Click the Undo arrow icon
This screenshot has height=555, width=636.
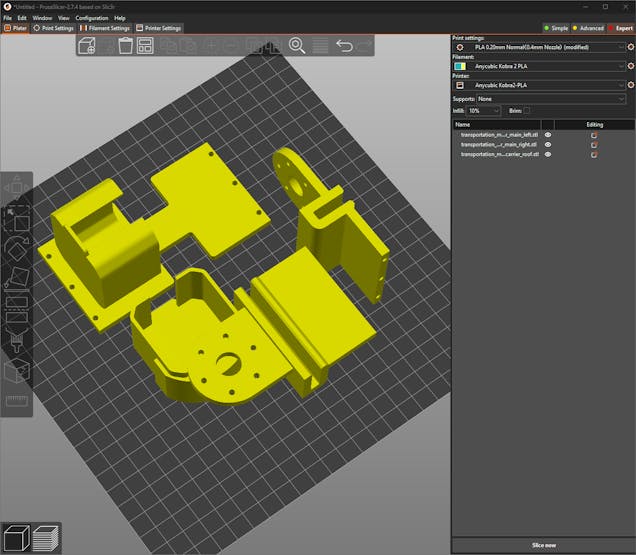click(344, 46)
